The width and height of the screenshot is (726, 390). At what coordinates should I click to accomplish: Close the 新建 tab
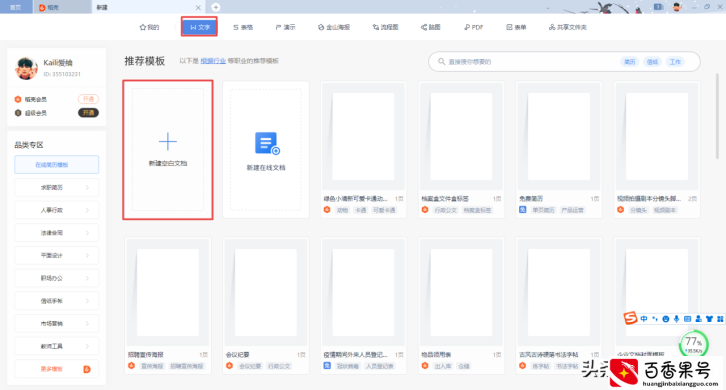[198, 7]
